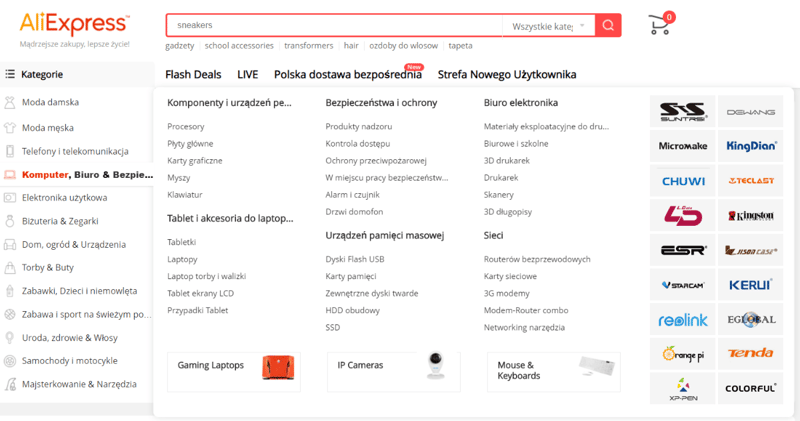Click the bottle icon beside Zabawki, Dzieci
Viewport: 800px width, 421px height.
(x=10, y=291)
